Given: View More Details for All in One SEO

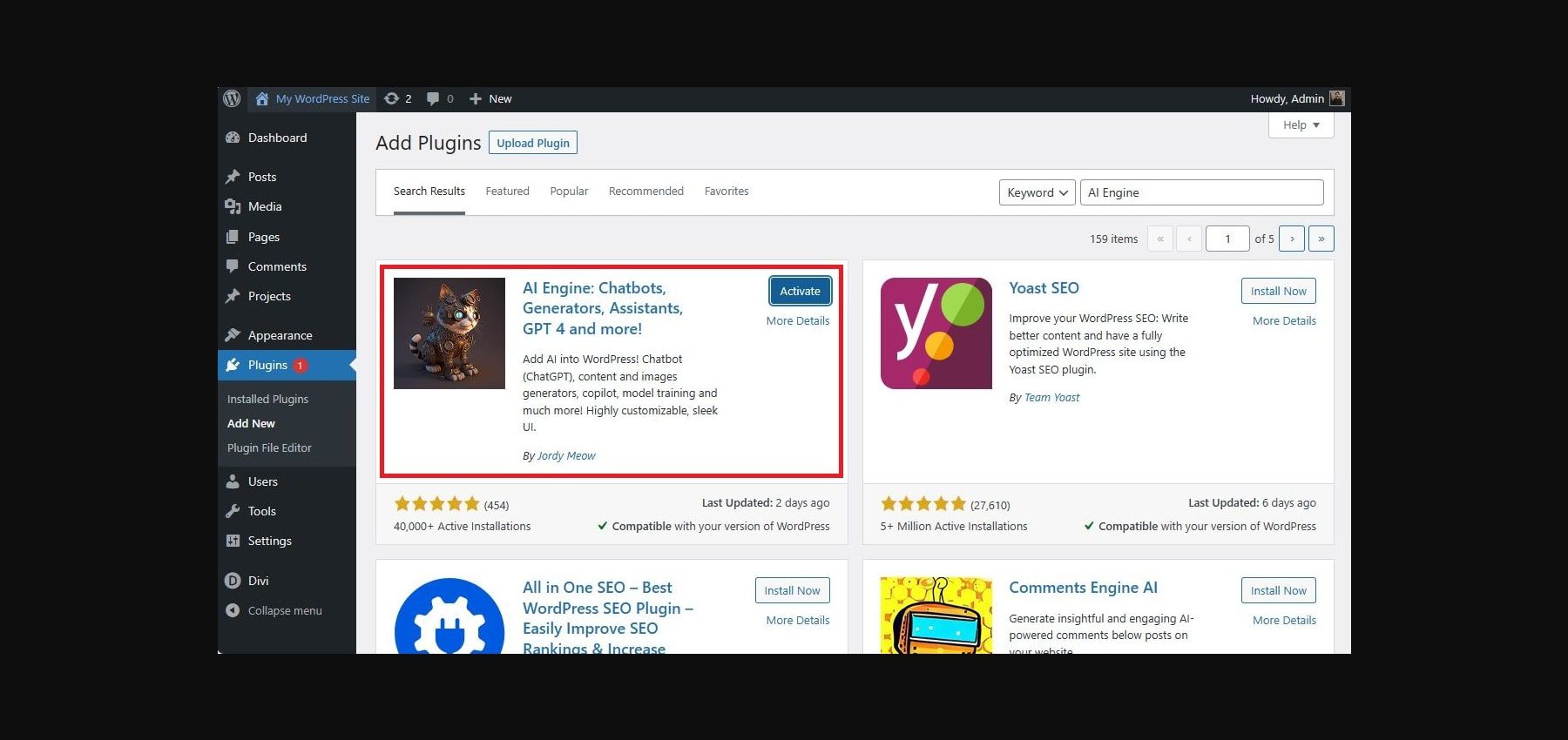Looking at the screenshot, I should [798, 620].
